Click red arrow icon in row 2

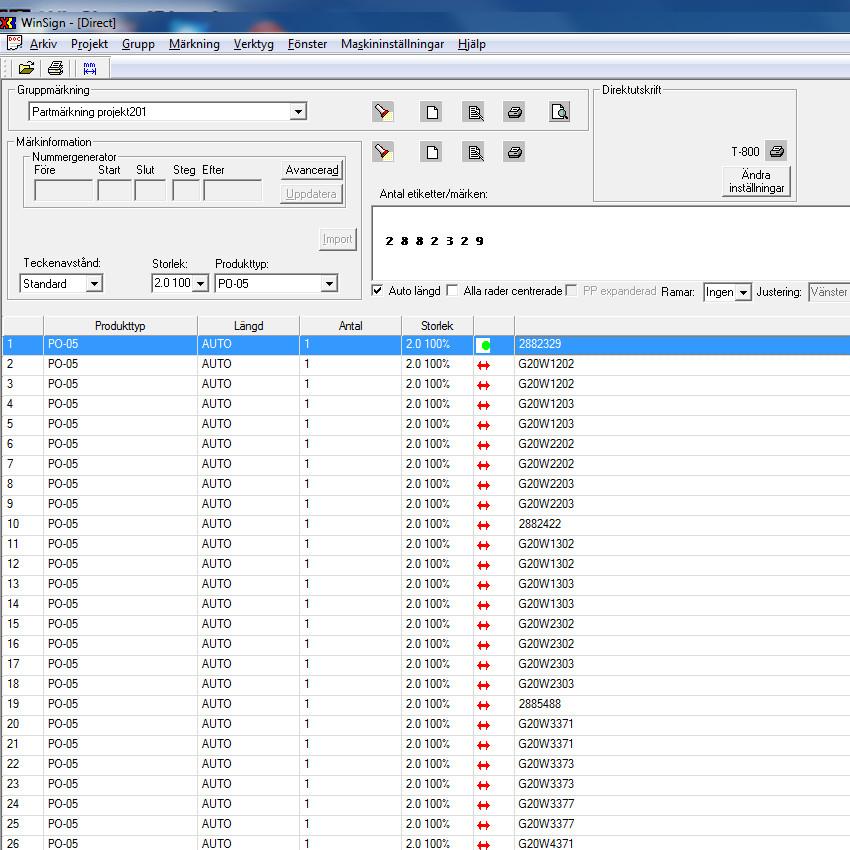coord(483,365)
